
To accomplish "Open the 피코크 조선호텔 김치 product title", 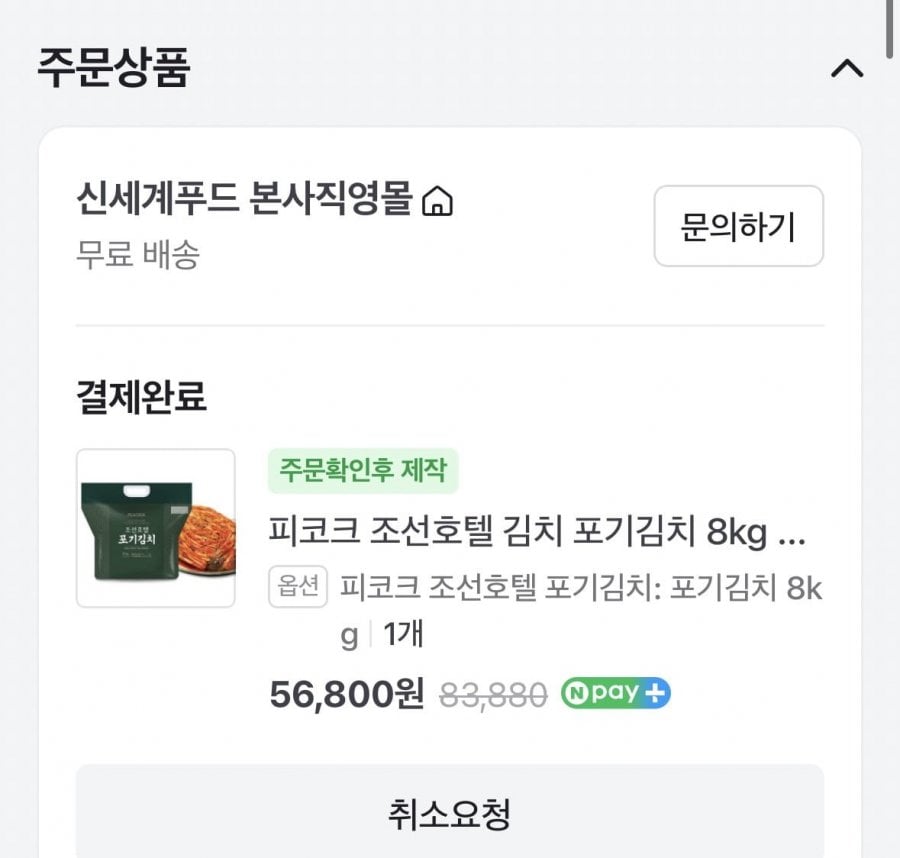I will 536,532.
